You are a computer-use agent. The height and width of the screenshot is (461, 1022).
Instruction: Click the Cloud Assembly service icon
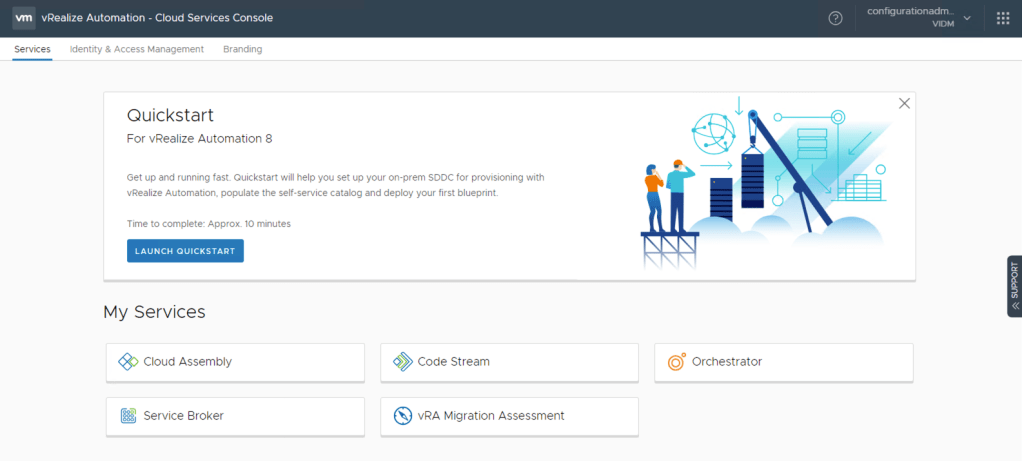(x=128, y=362)
